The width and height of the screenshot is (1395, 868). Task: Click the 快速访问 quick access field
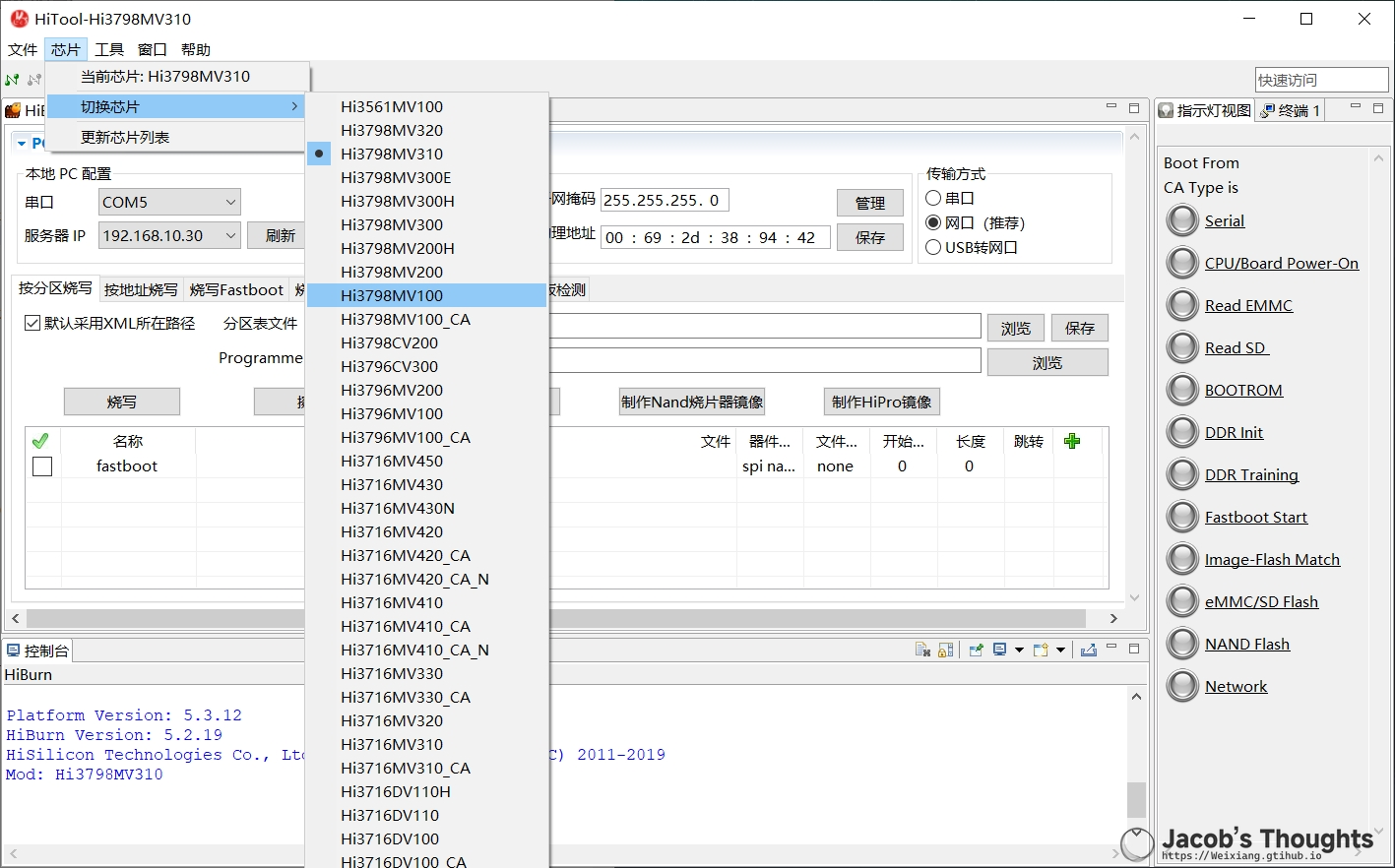[x=1320, y=80]
